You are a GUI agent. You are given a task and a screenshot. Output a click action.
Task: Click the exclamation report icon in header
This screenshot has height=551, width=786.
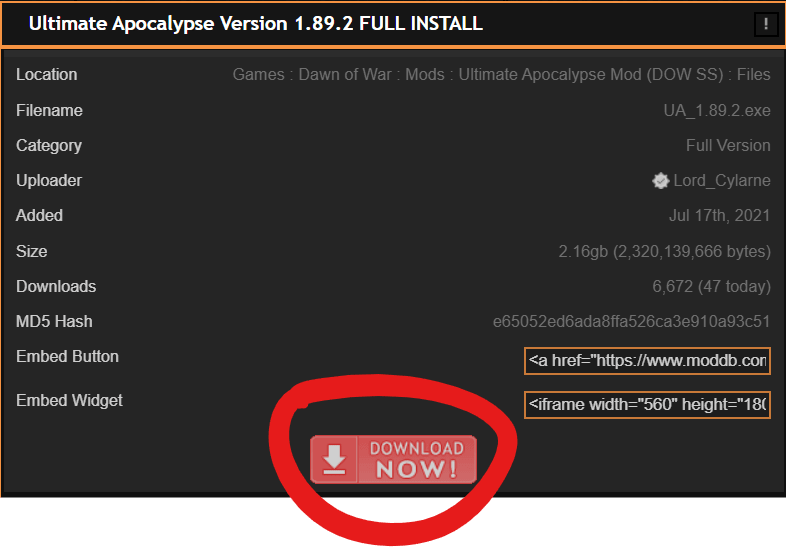766,24
